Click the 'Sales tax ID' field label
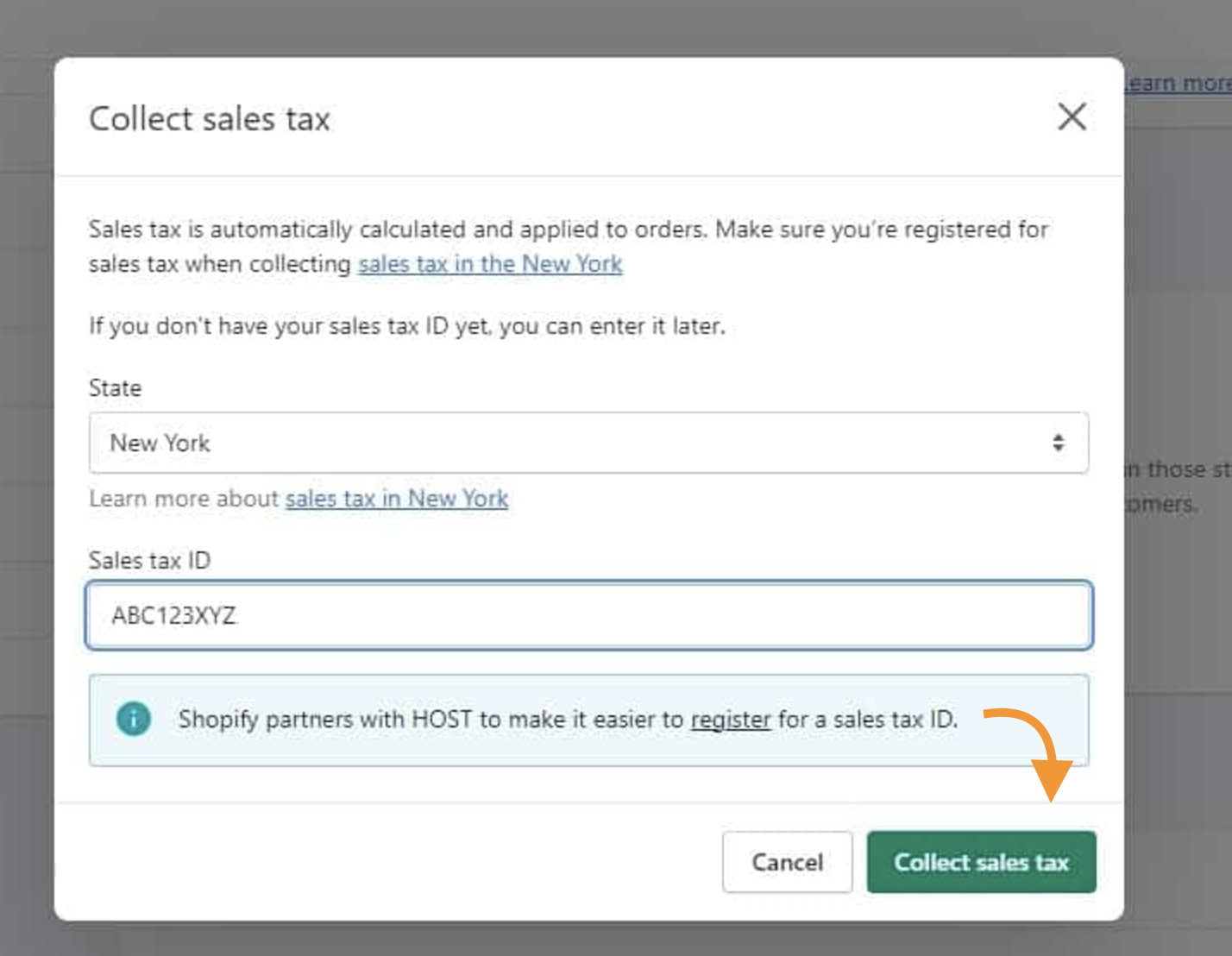This screenshot has height=956, width=1232. 149,561
